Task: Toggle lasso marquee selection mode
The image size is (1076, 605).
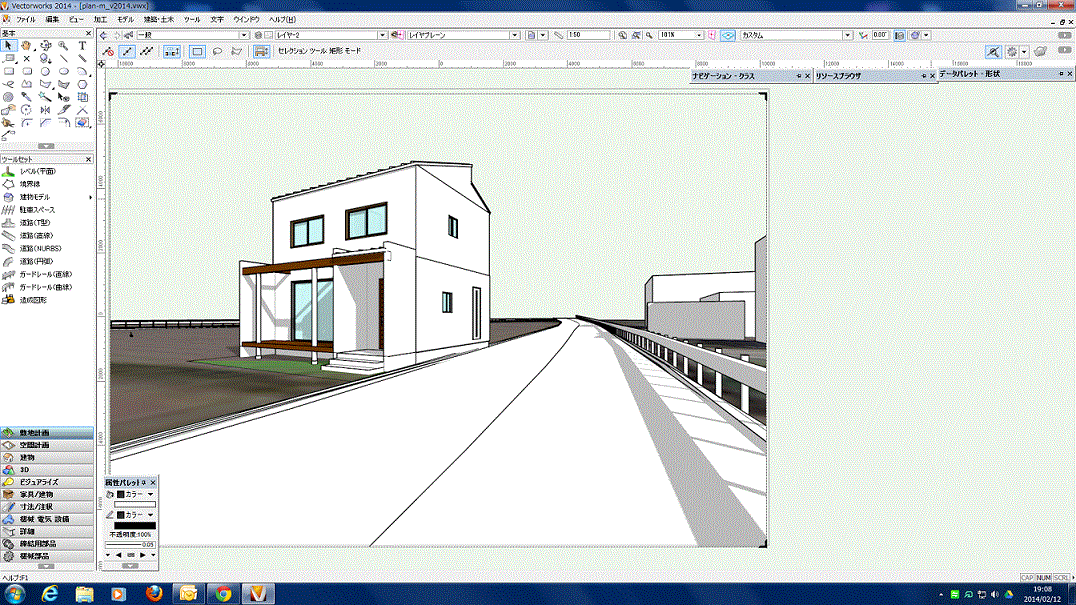Action: pyautogui.click(x=217, y=51)
